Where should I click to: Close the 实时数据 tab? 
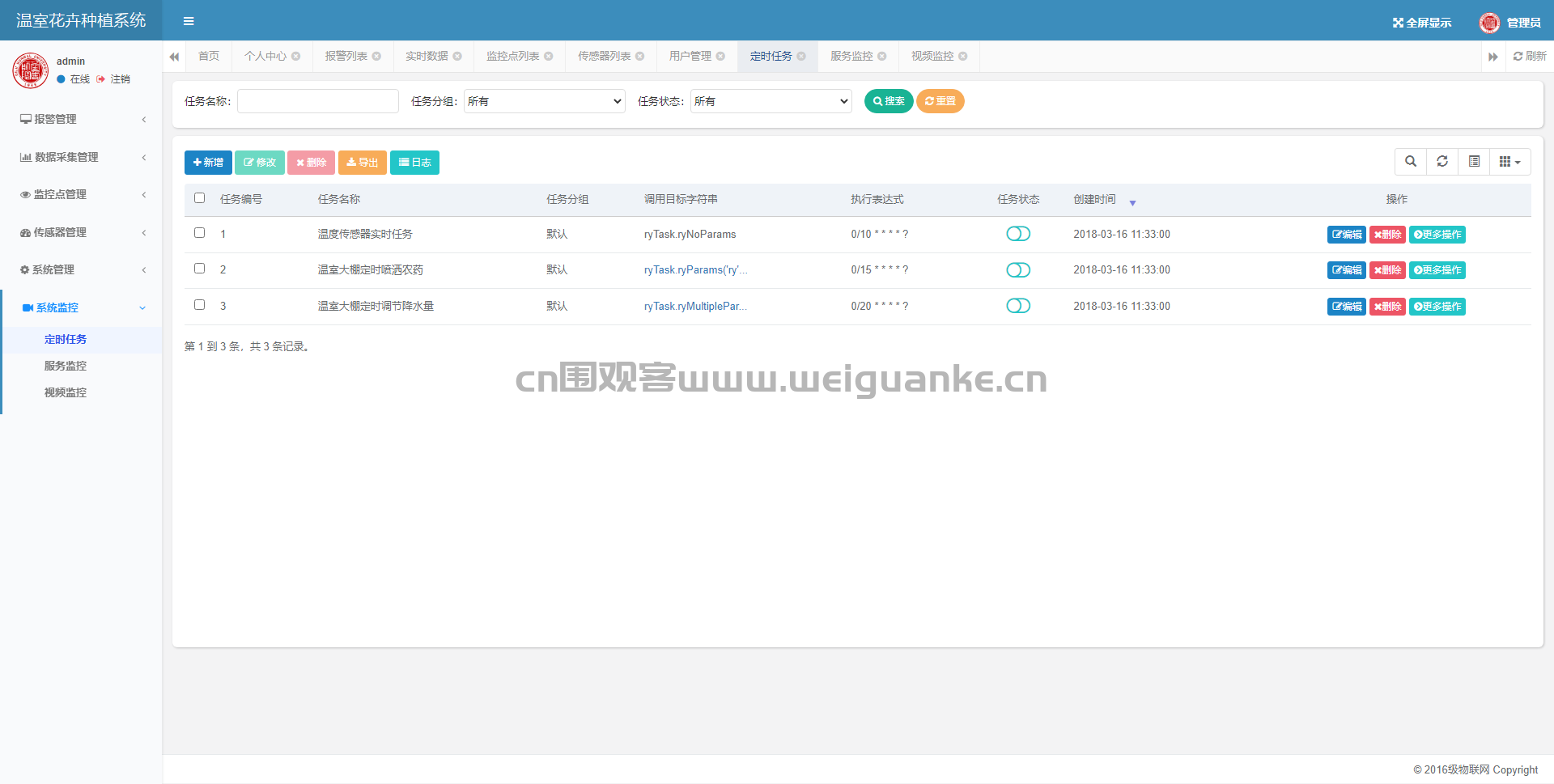(x=457, y=56)
